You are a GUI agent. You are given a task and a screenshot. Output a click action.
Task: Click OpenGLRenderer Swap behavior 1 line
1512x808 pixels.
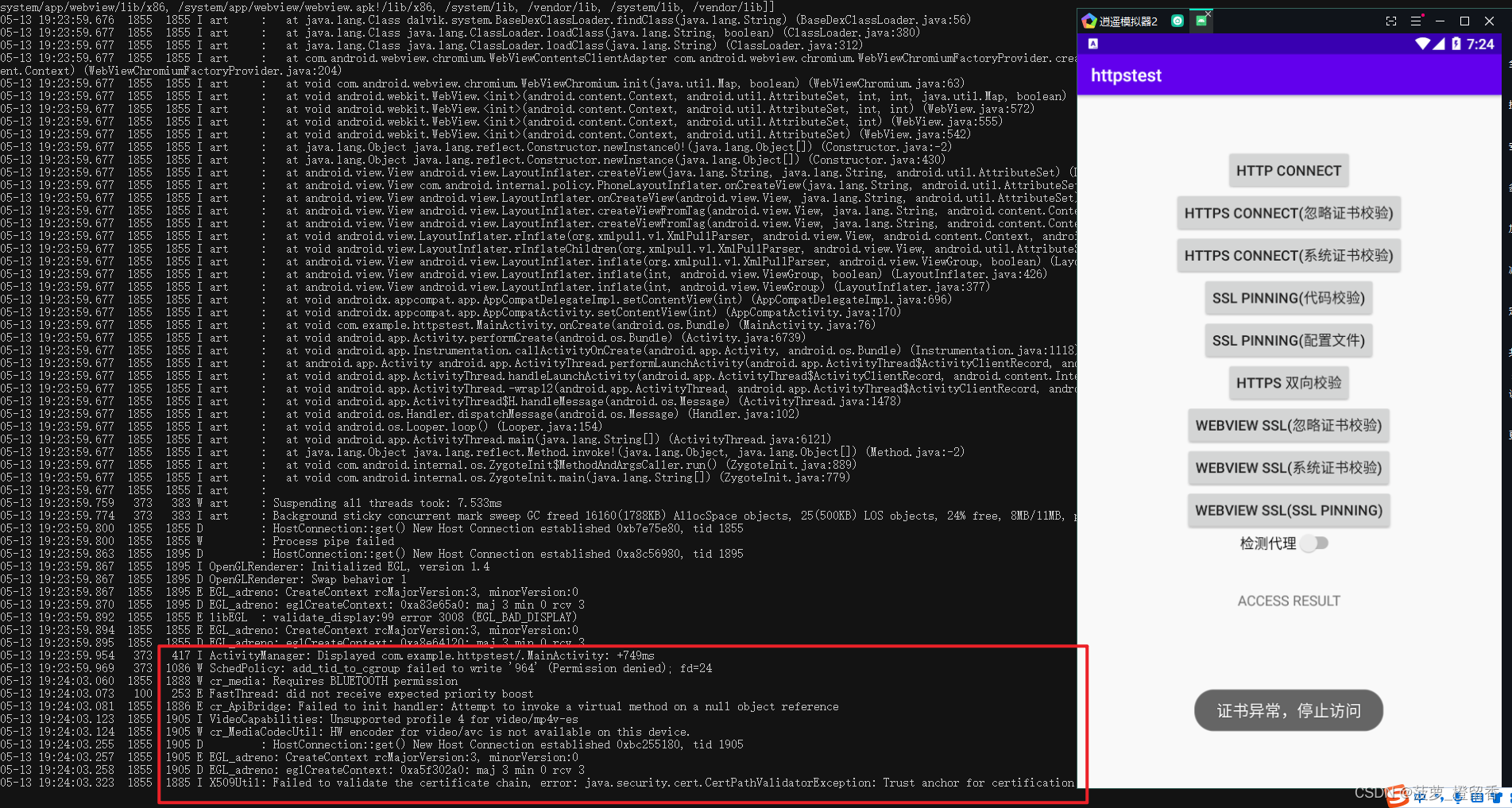pyautogui.click(x=203, y=579)
